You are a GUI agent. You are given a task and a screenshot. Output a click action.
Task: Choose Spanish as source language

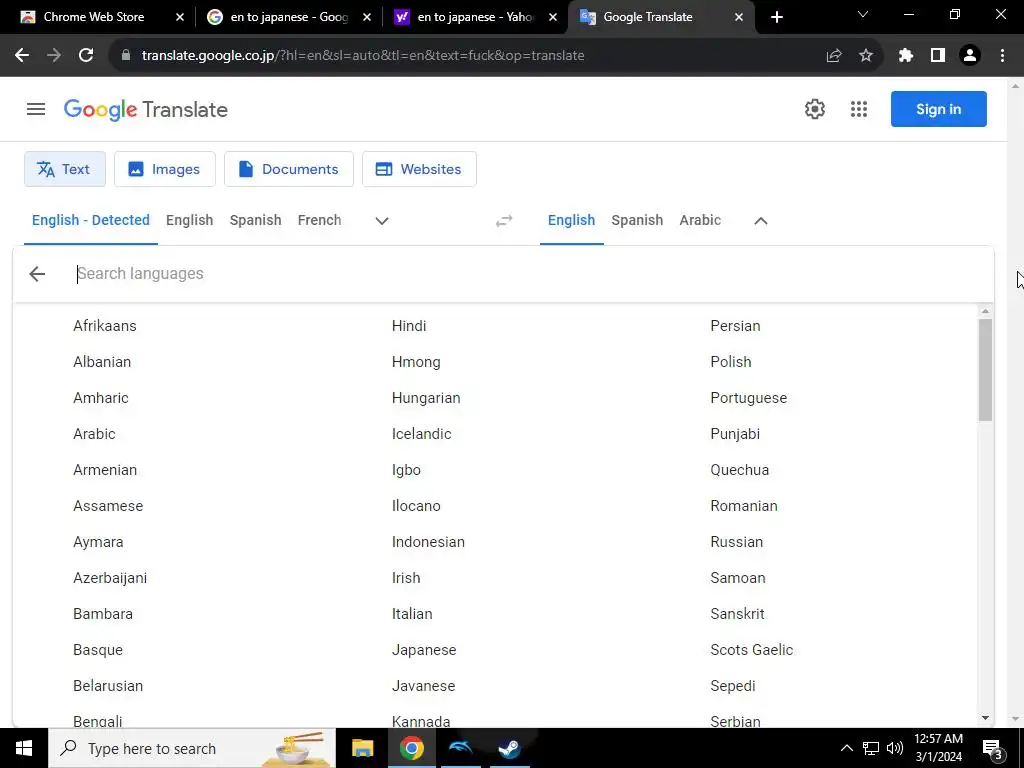[x=255, y=220]
